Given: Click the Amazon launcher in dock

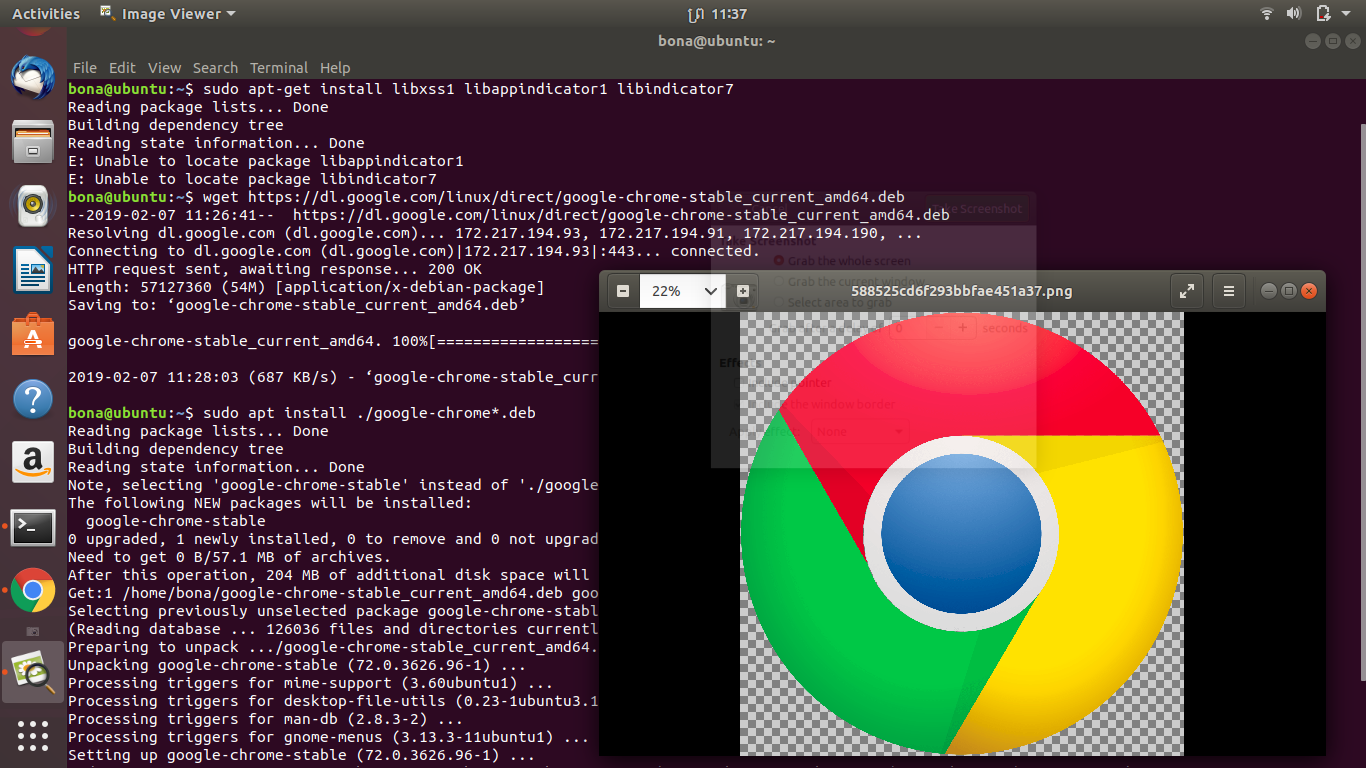Looking at the screenshot, I should 33,463.
